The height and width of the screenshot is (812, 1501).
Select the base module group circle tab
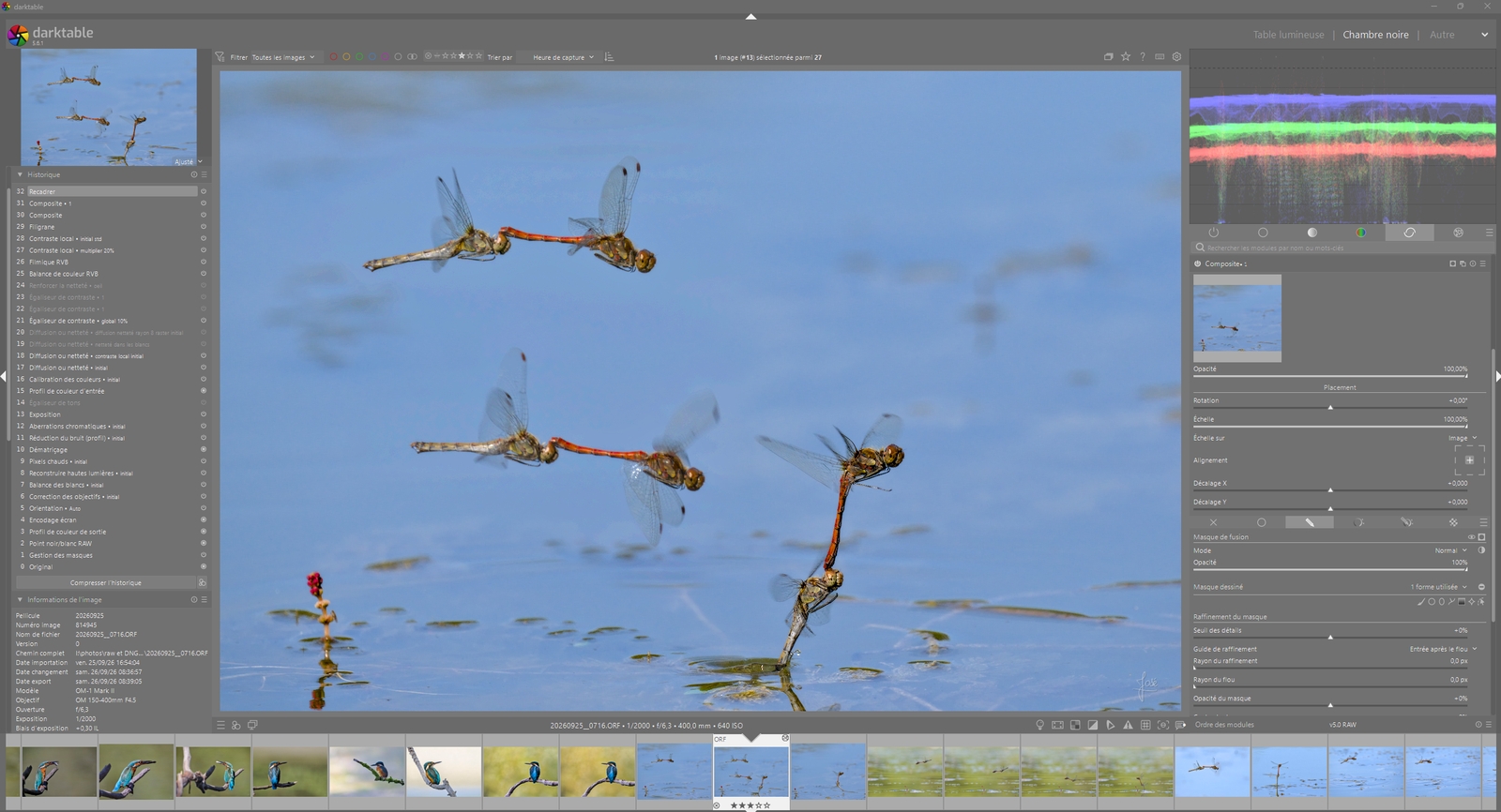[x=1263, y=233]
